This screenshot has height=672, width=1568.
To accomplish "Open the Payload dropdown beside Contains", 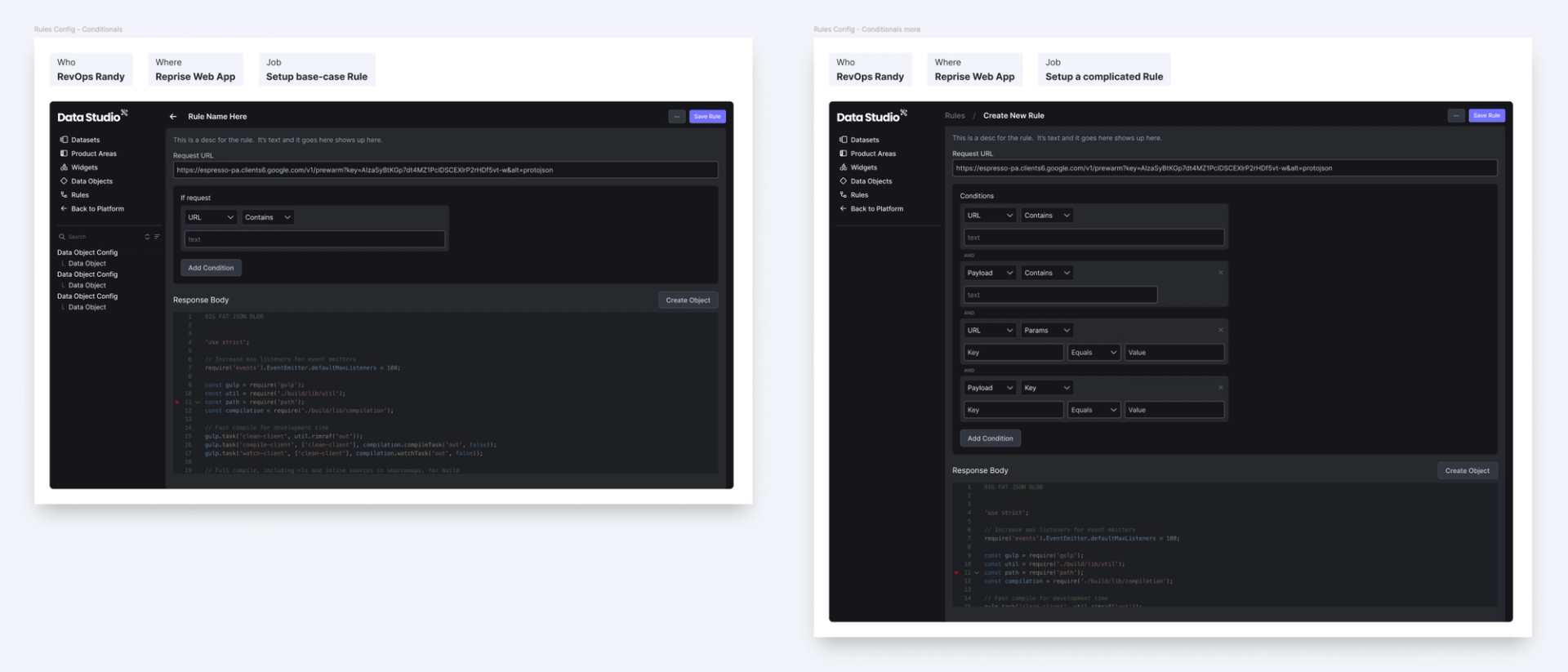I will 990,273.
